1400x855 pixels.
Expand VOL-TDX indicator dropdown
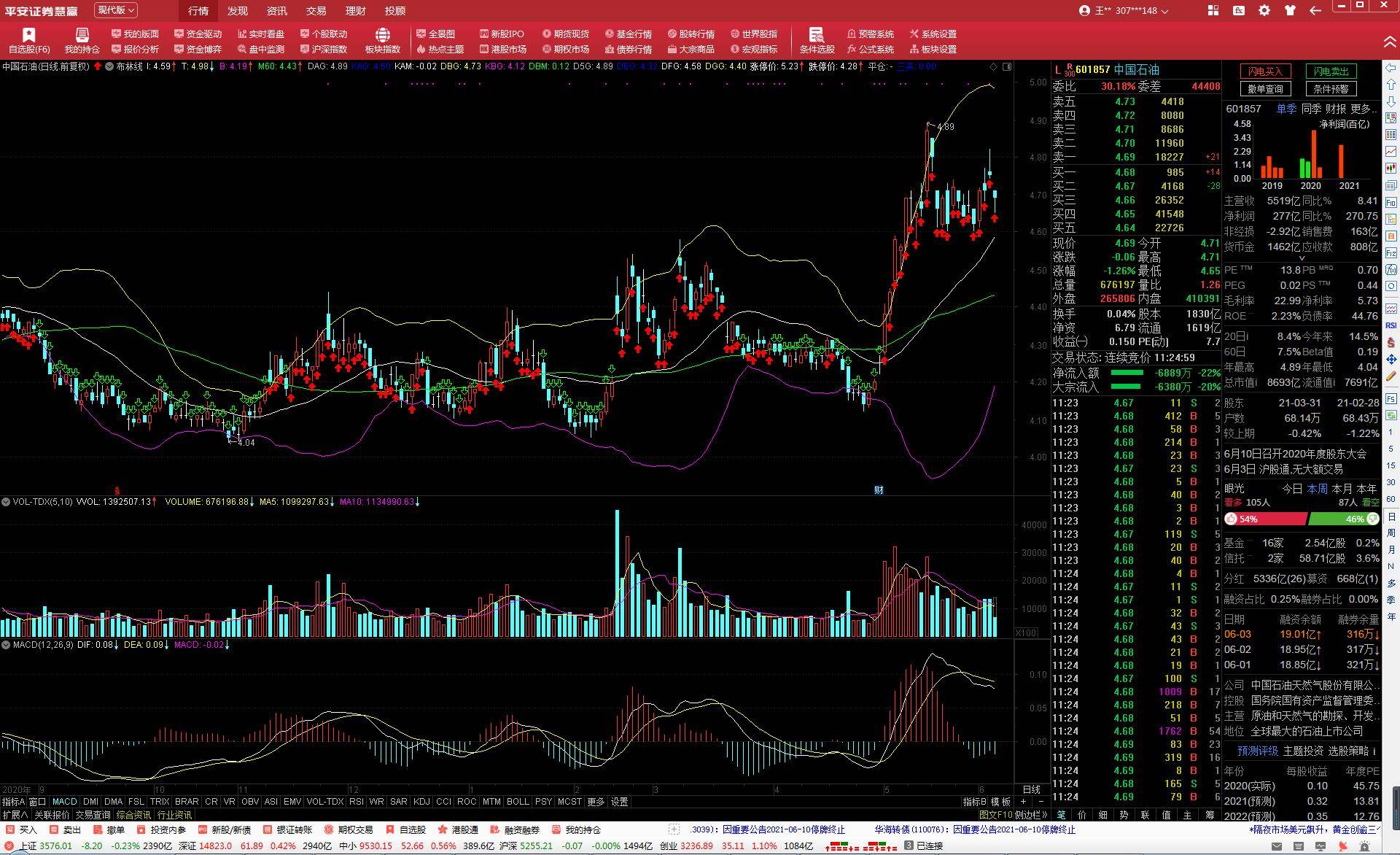(x=6, y=502)
